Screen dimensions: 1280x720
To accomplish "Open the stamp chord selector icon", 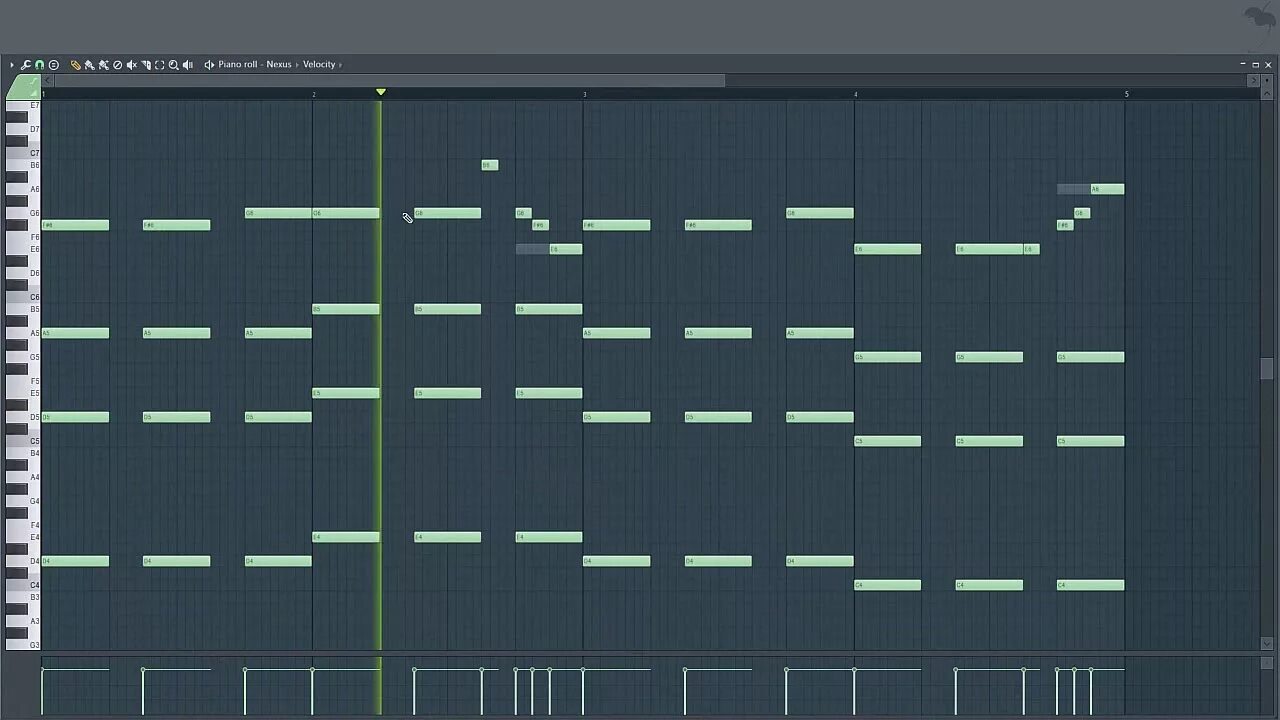I will click(54, 65).
